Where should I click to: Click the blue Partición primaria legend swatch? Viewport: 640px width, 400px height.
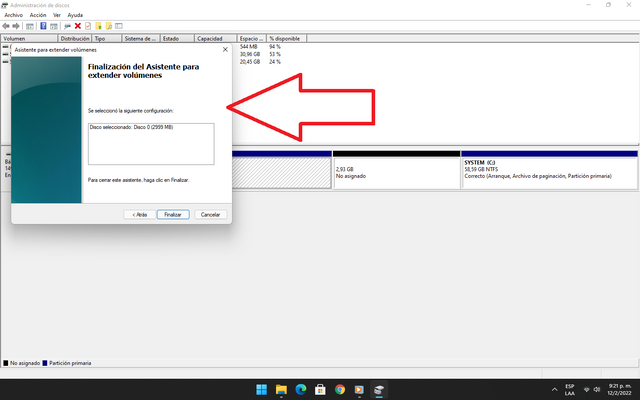[45, 363]
